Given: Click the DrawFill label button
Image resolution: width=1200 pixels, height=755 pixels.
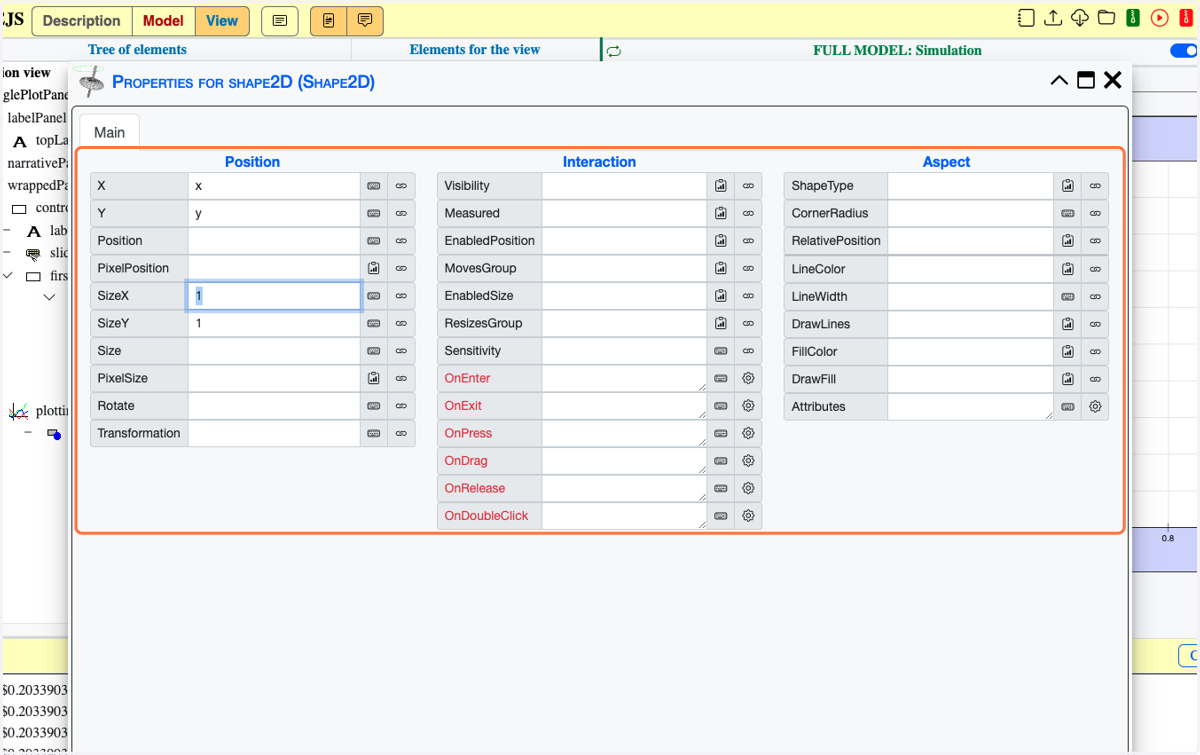Looking at the screenshot, I should [835, 379].
